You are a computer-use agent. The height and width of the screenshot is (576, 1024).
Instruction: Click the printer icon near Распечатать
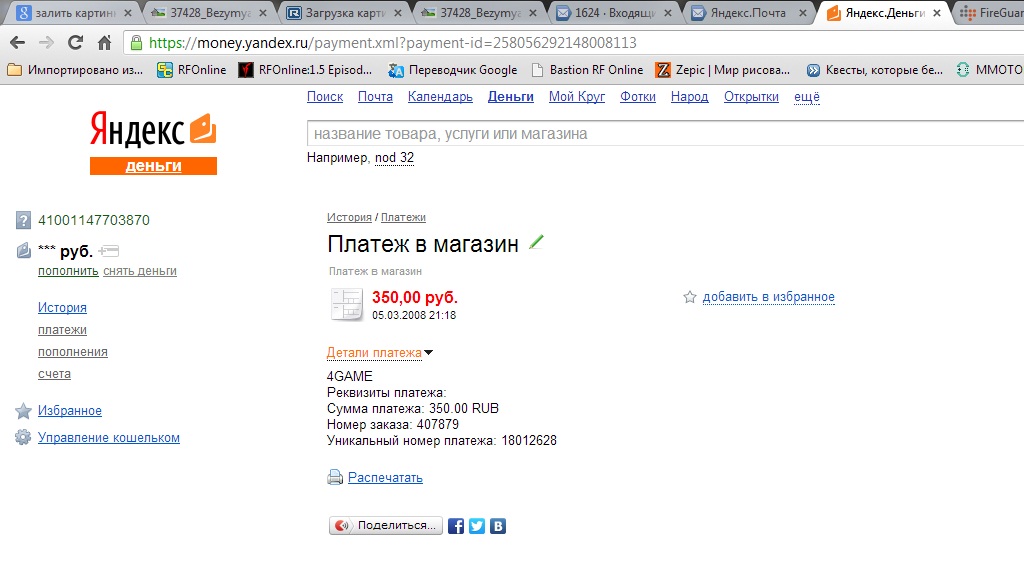click(335, 477)
